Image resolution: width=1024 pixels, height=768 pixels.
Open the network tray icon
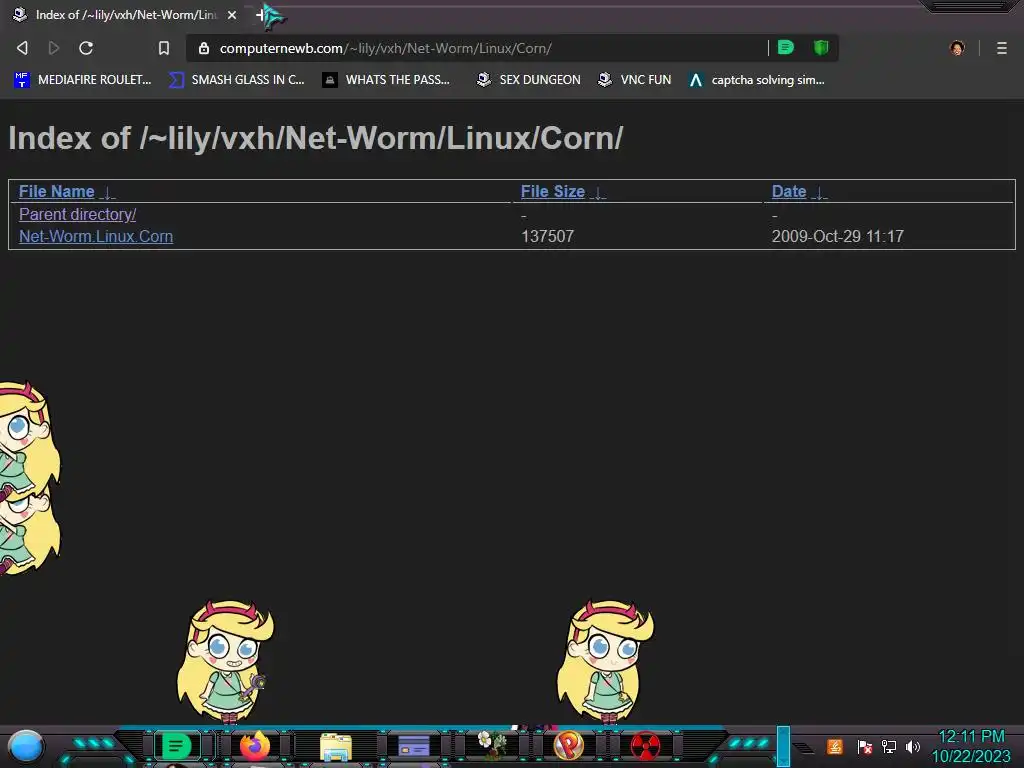click(889, 746)
